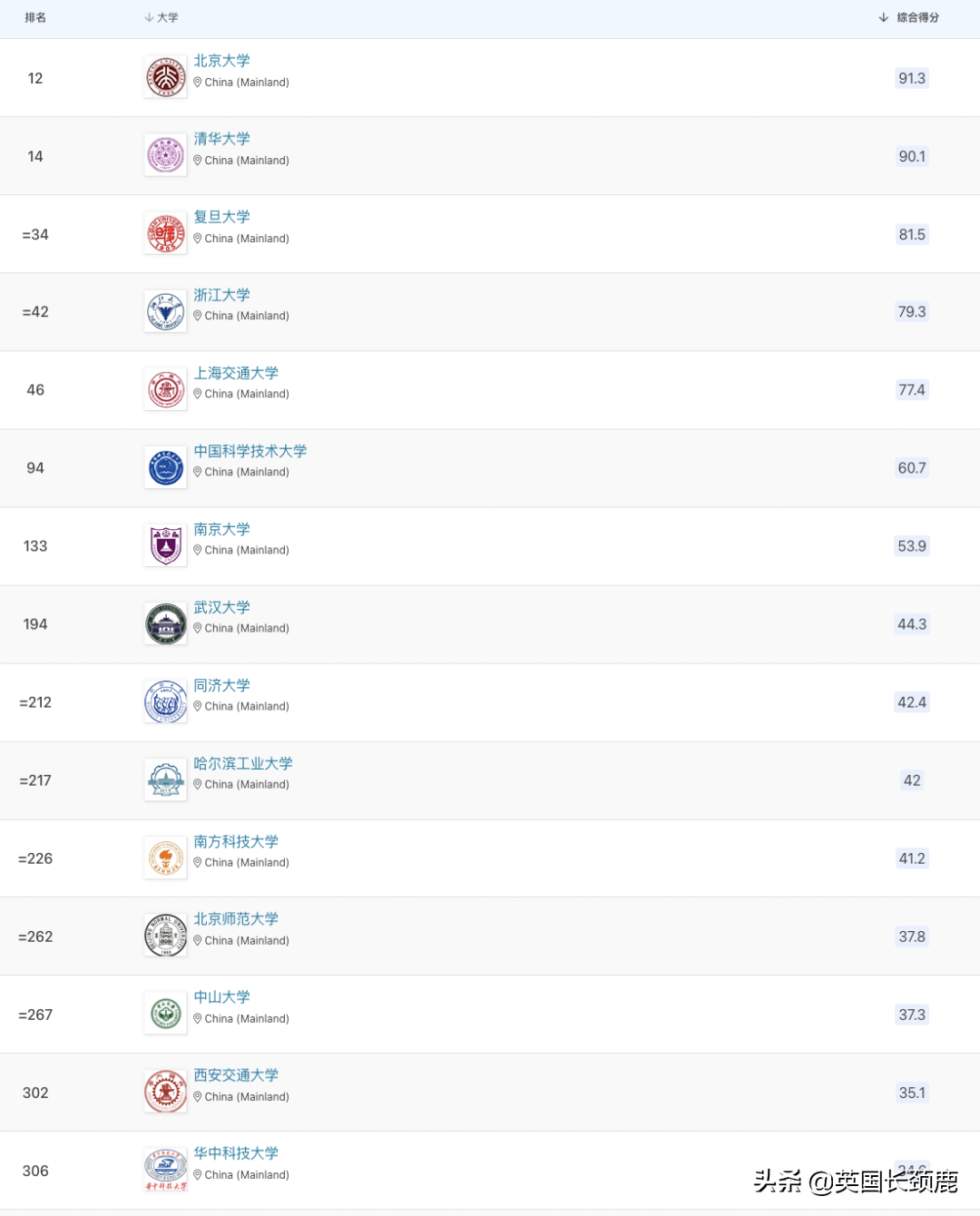Click the Fudan University red logo
This screenshot has height=1216, width=980.
click(x=165, y=234)
